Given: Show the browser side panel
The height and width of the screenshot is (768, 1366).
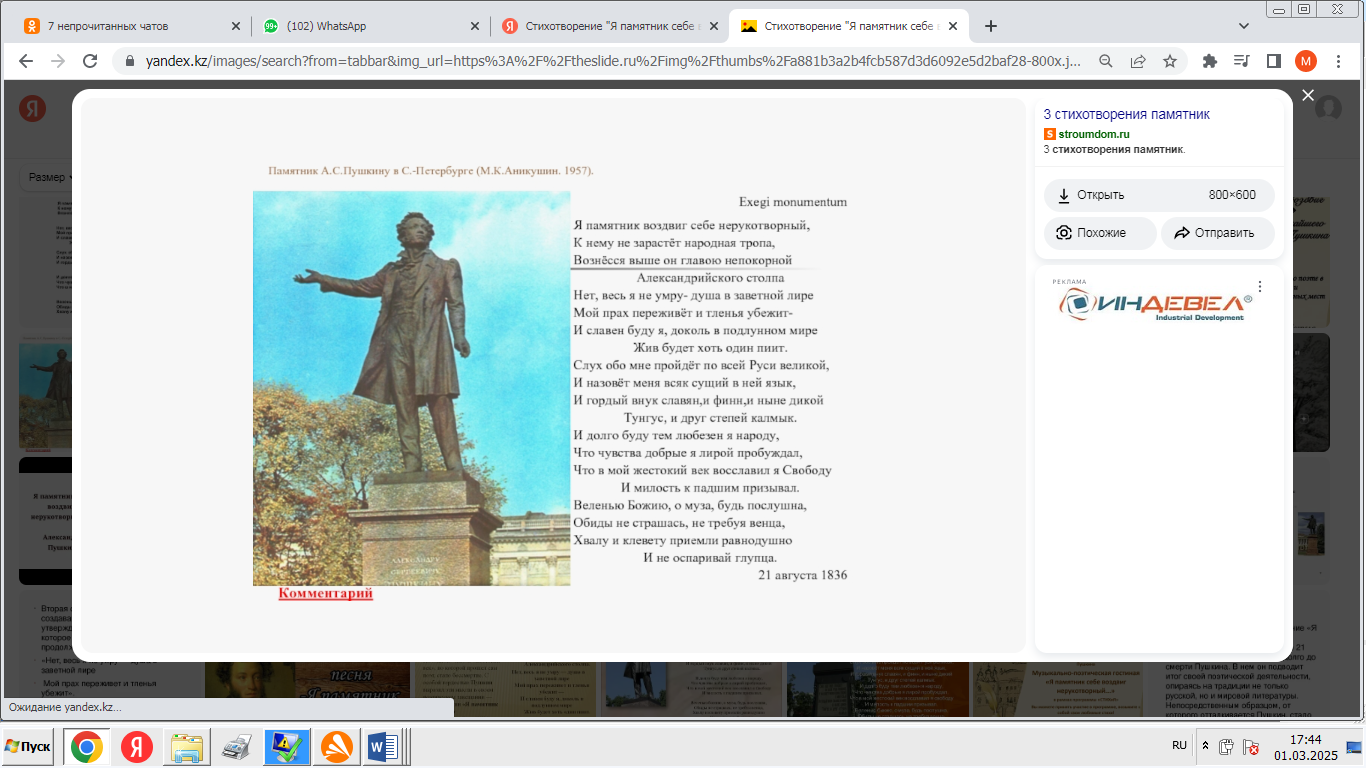Looking at the screenshot, I should coord(1274,61).
